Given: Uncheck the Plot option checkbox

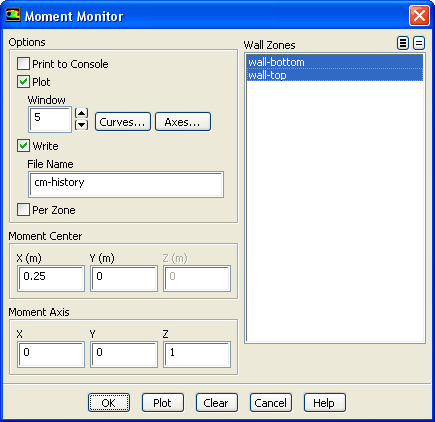Looking at the screenshot, I should click(x=23, y=82).
